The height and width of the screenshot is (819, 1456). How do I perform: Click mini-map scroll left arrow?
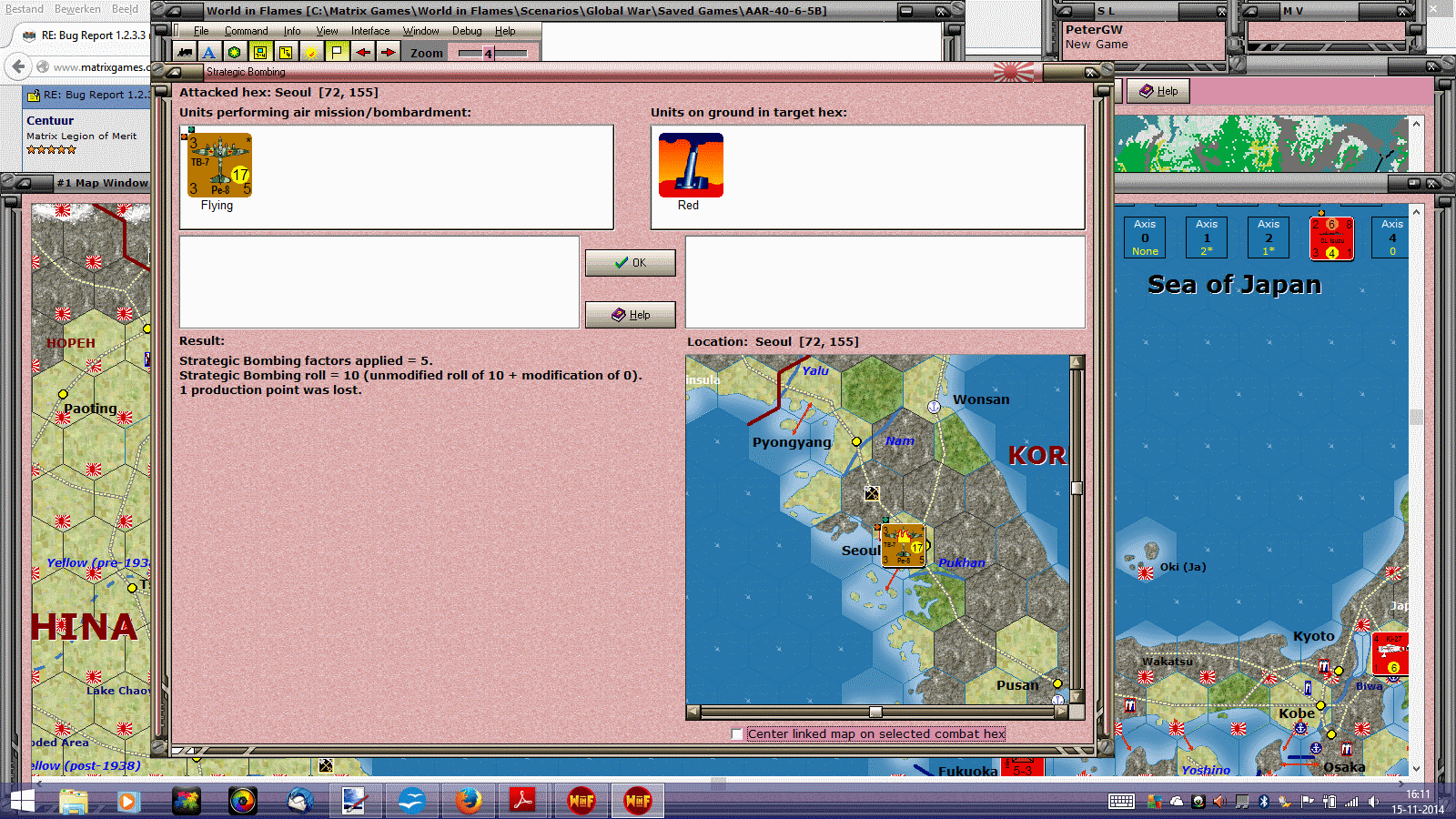click(x=693, y=713)
